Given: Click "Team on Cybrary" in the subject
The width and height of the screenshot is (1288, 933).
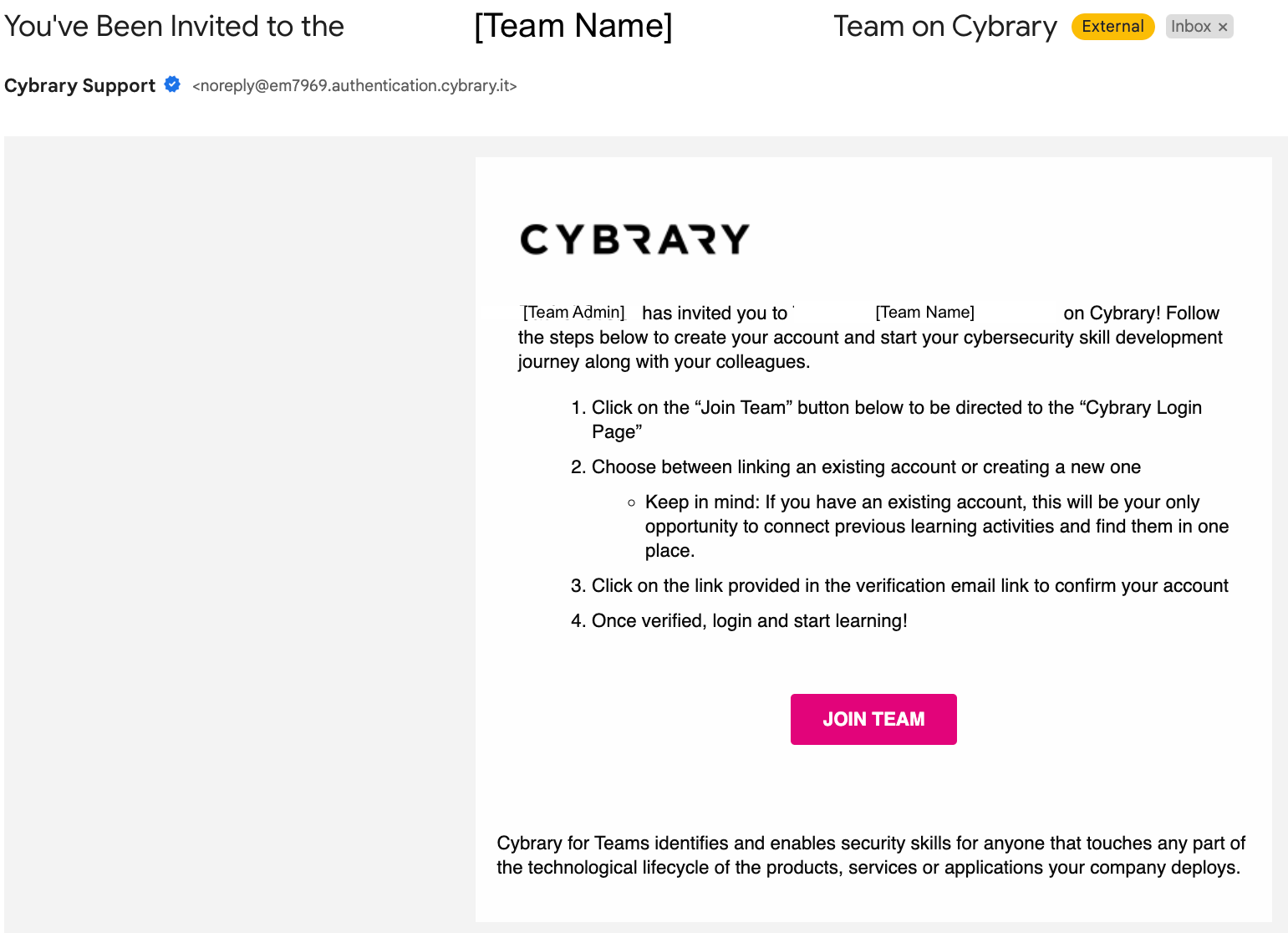Looking at the screenshot, I should (x=944, y=27).
